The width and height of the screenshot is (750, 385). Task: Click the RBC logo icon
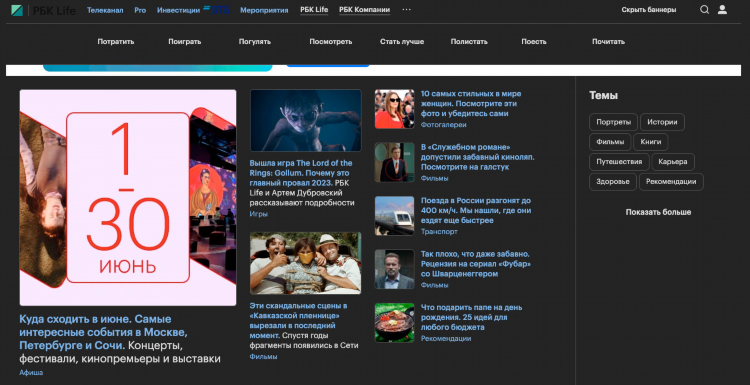(17, 10)
